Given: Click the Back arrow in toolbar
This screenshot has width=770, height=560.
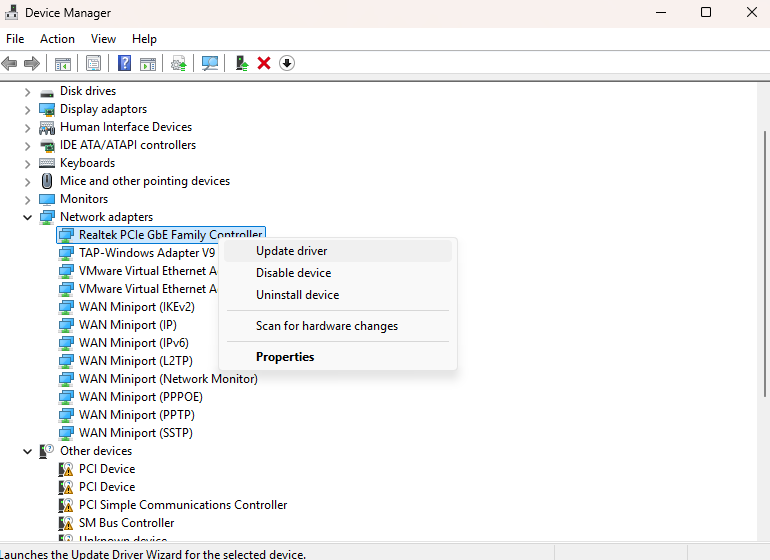Looking at the screenshot, I should click(10, 63).
